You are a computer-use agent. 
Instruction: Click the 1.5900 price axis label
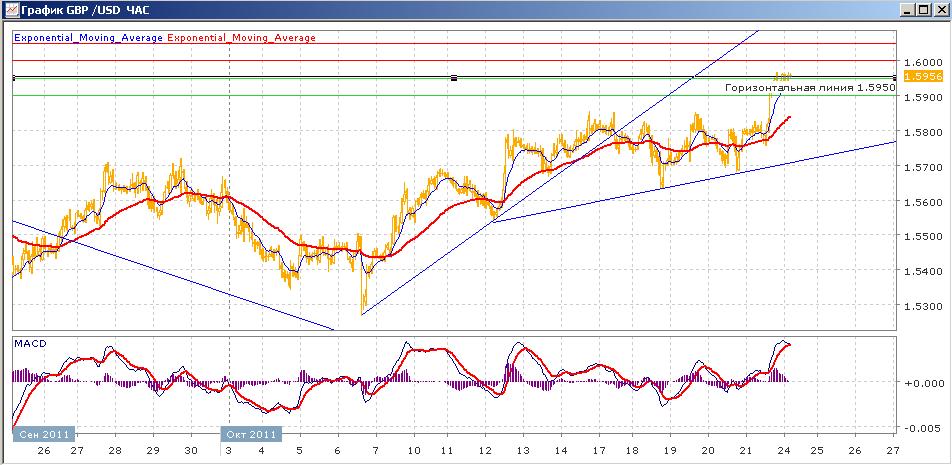(x=923, y=97)
